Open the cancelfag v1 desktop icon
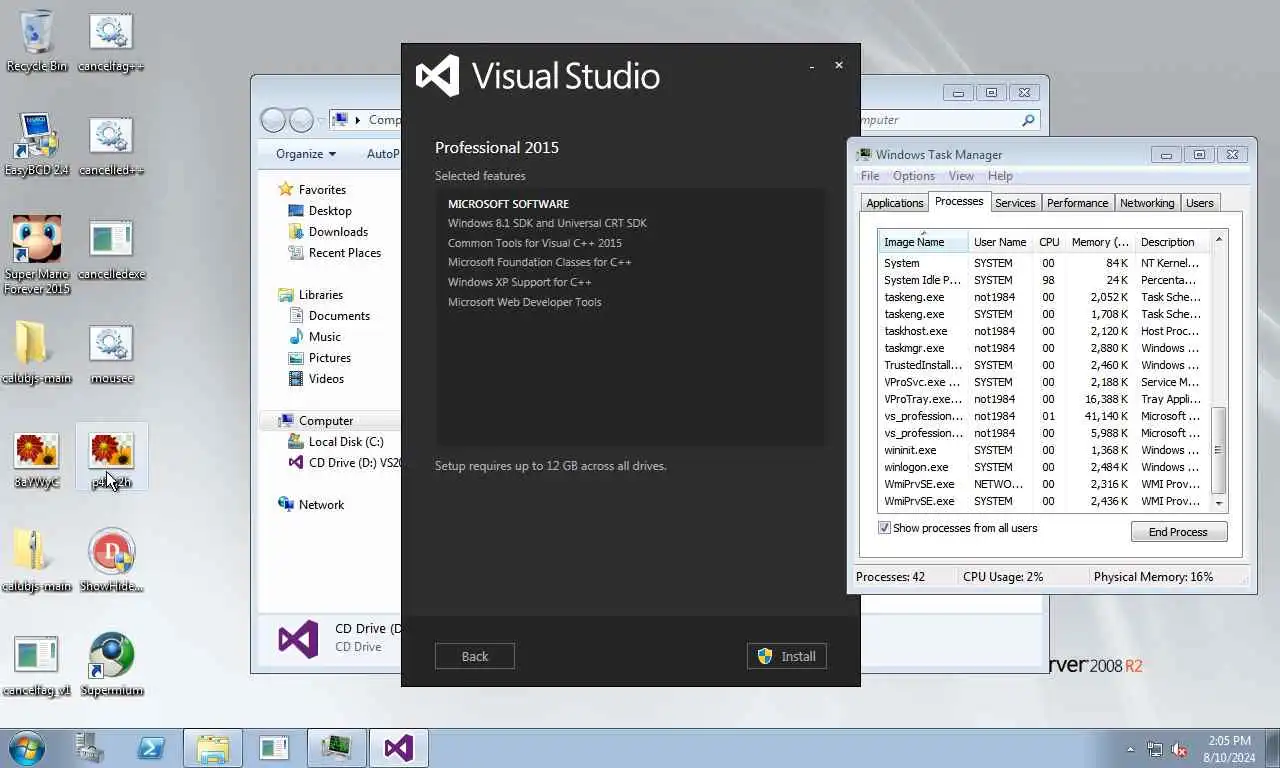The width and height of the screenshot is (1280, 768). pos(37,665)
